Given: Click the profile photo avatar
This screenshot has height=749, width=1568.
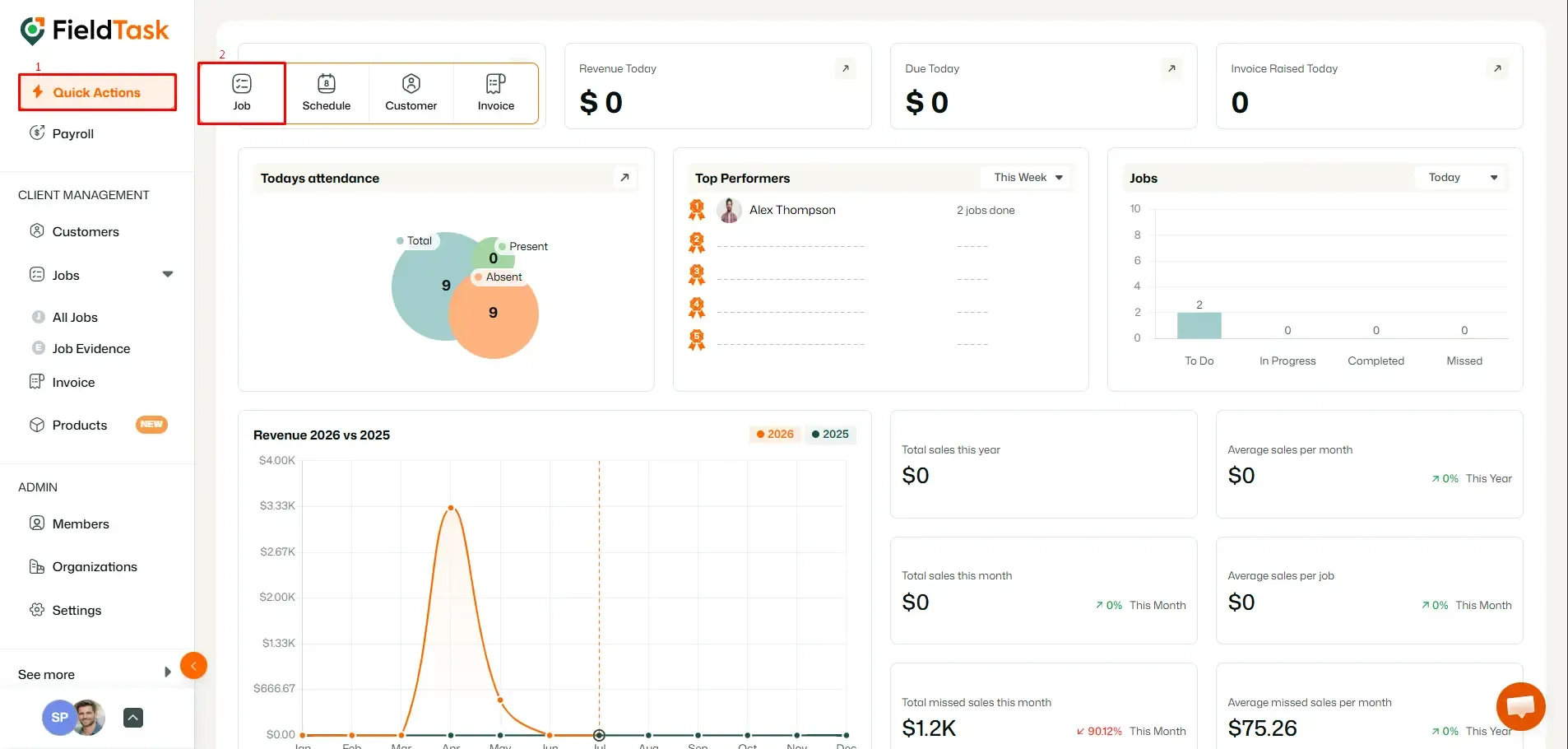Looking at the screenshot, I should (x=90, y=718).
